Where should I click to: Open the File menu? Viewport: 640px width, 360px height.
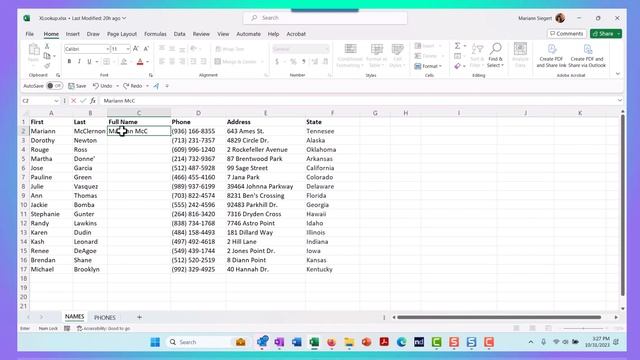tap(29, 34)
